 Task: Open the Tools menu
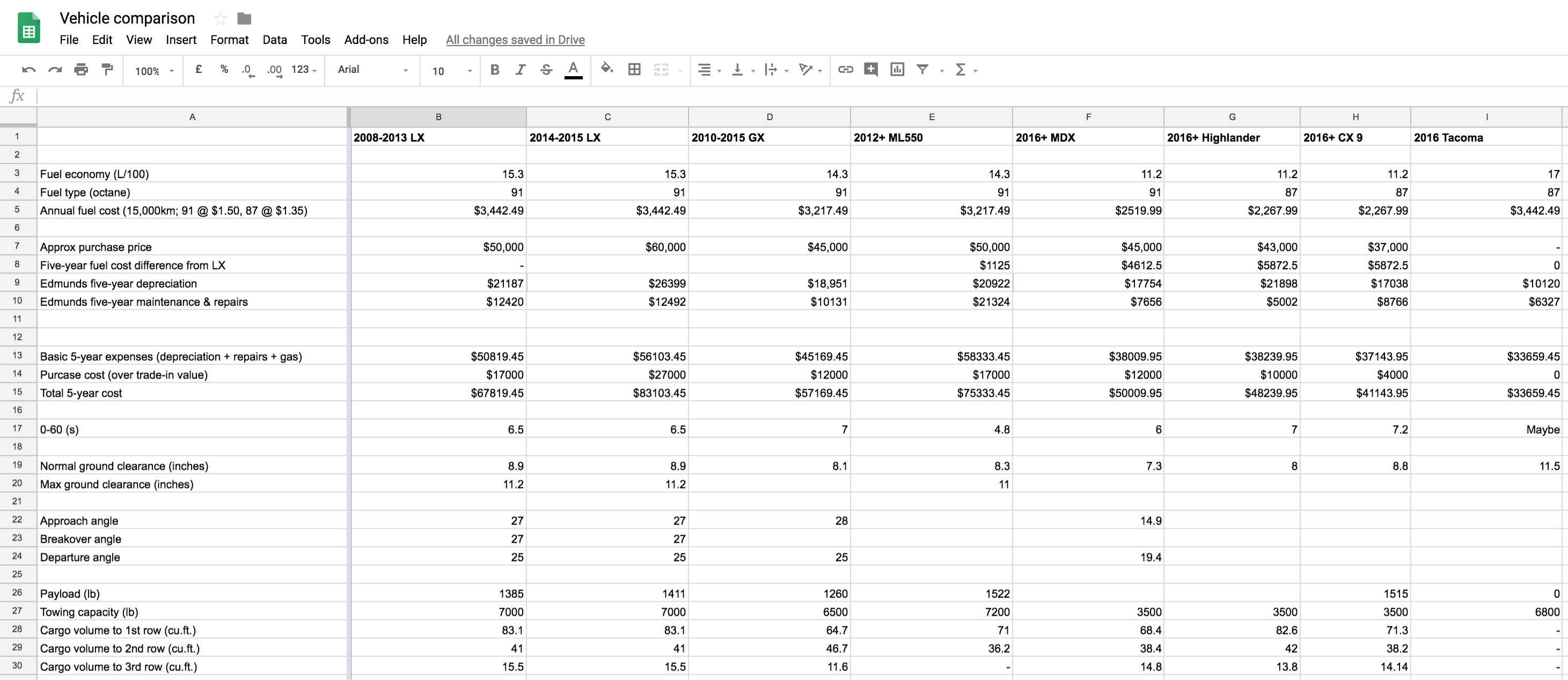[x=316, y=40]
